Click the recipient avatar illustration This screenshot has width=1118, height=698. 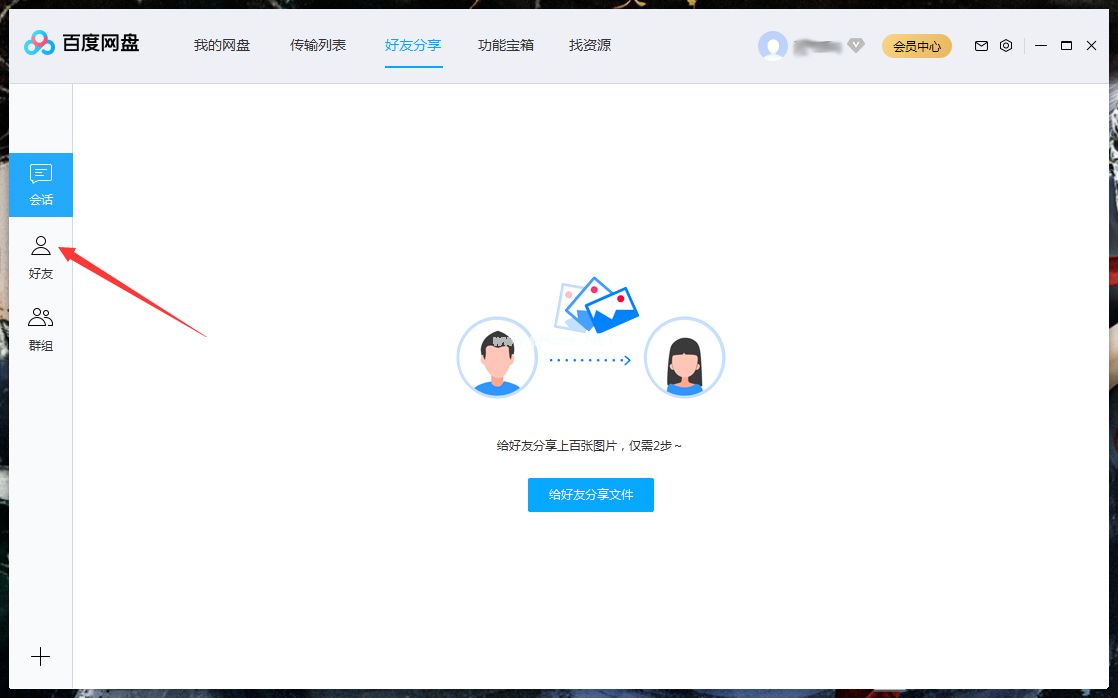(x=684, y=357)
